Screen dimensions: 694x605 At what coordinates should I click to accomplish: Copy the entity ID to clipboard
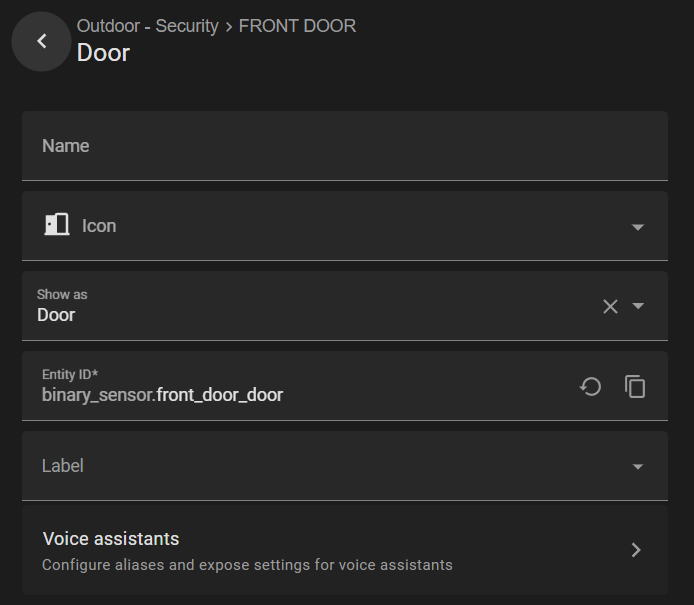(635, 386)
